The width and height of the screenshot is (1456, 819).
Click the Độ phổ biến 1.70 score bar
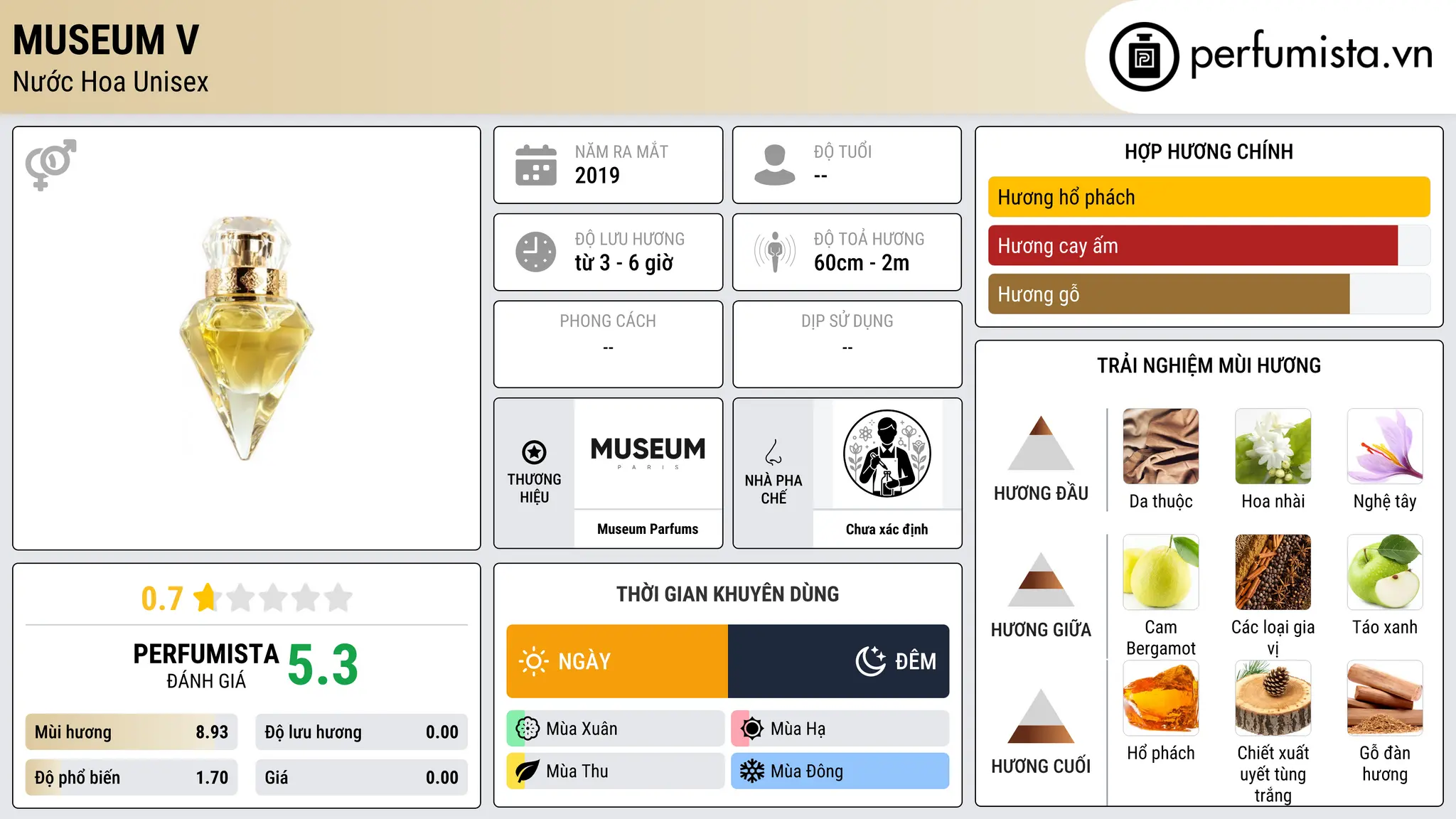point(132,778)
